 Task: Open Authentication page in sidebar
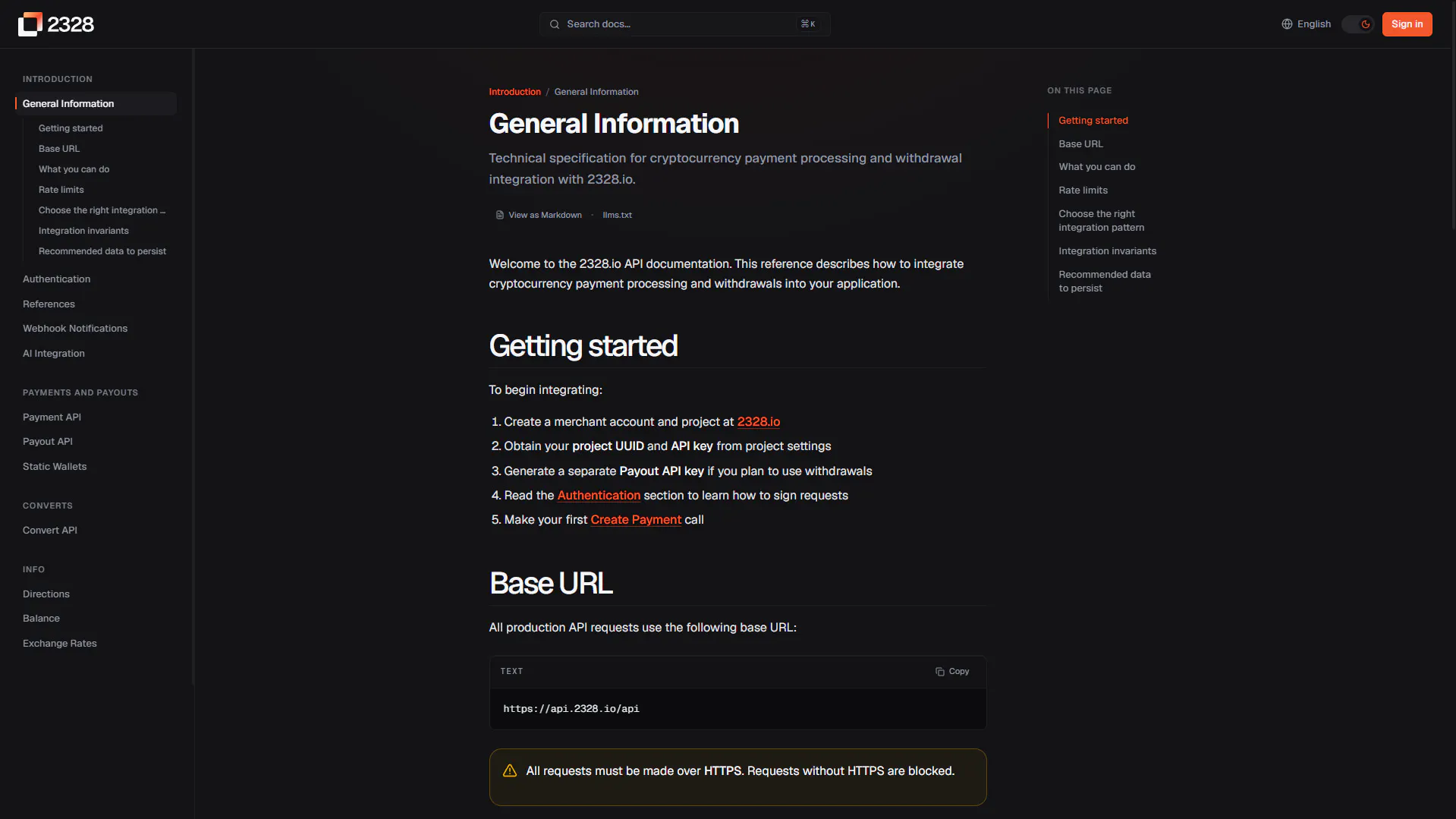pyautogui.click(x=56, y=279)
